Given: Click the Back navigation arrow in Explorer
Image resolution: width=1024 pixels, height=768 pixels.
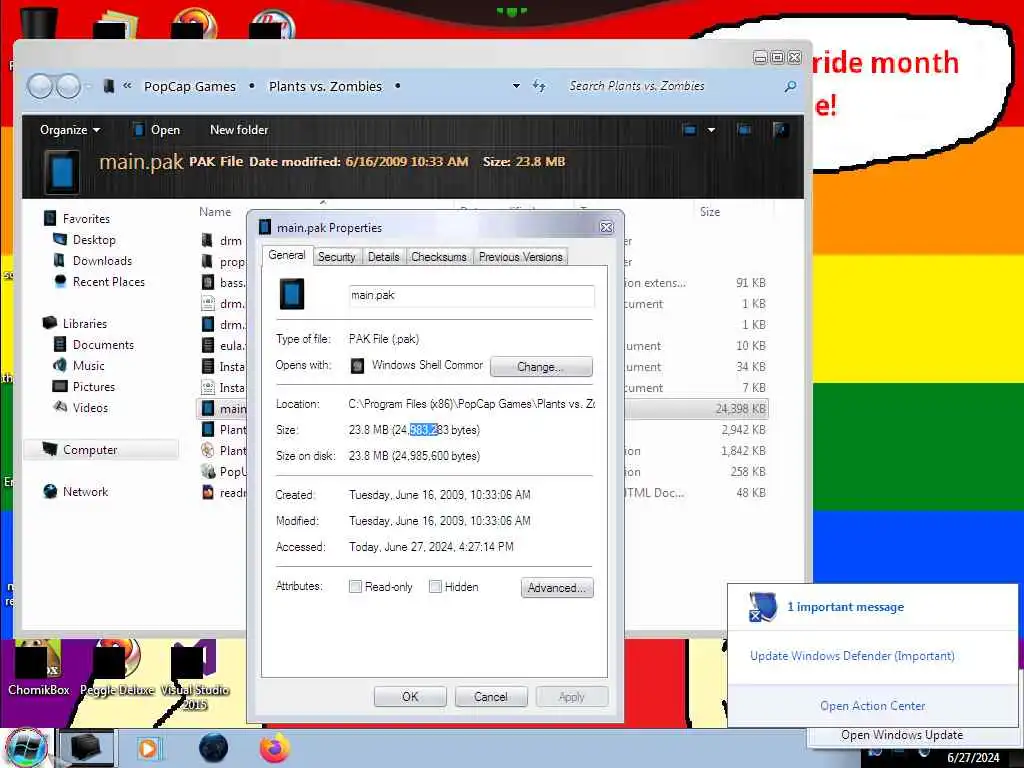Looking at the screenshot, I should [40, 86].
